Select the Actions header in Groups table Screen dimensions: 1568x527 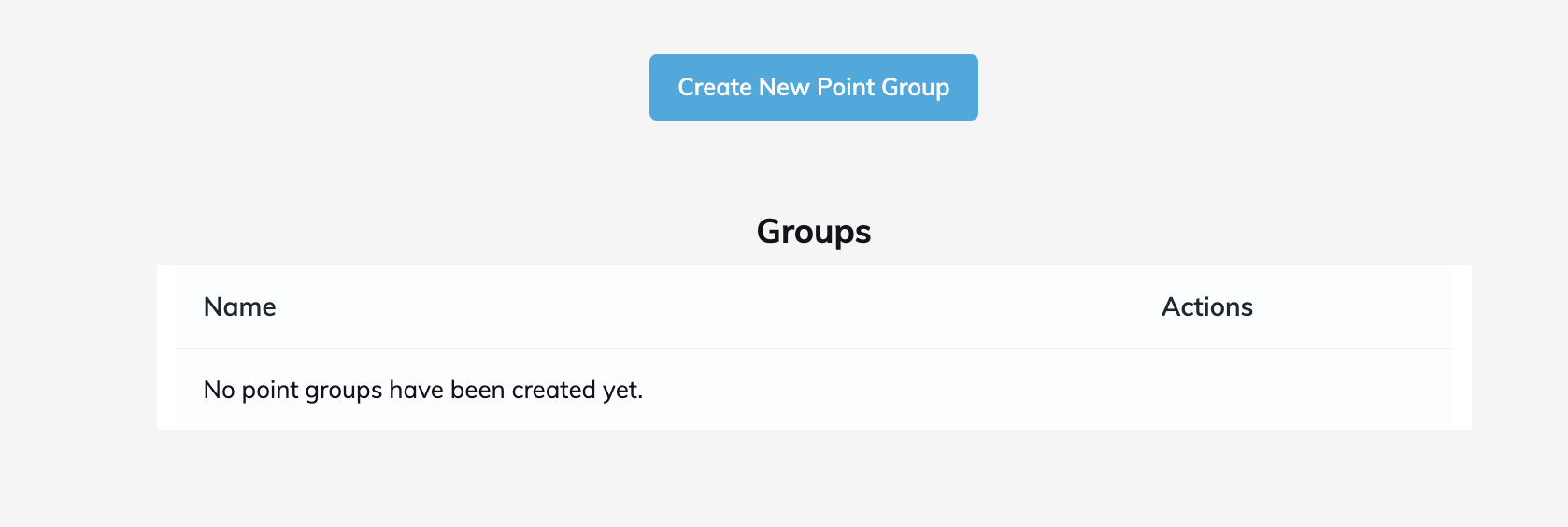pyautogui.click(x=1206, y=307)
